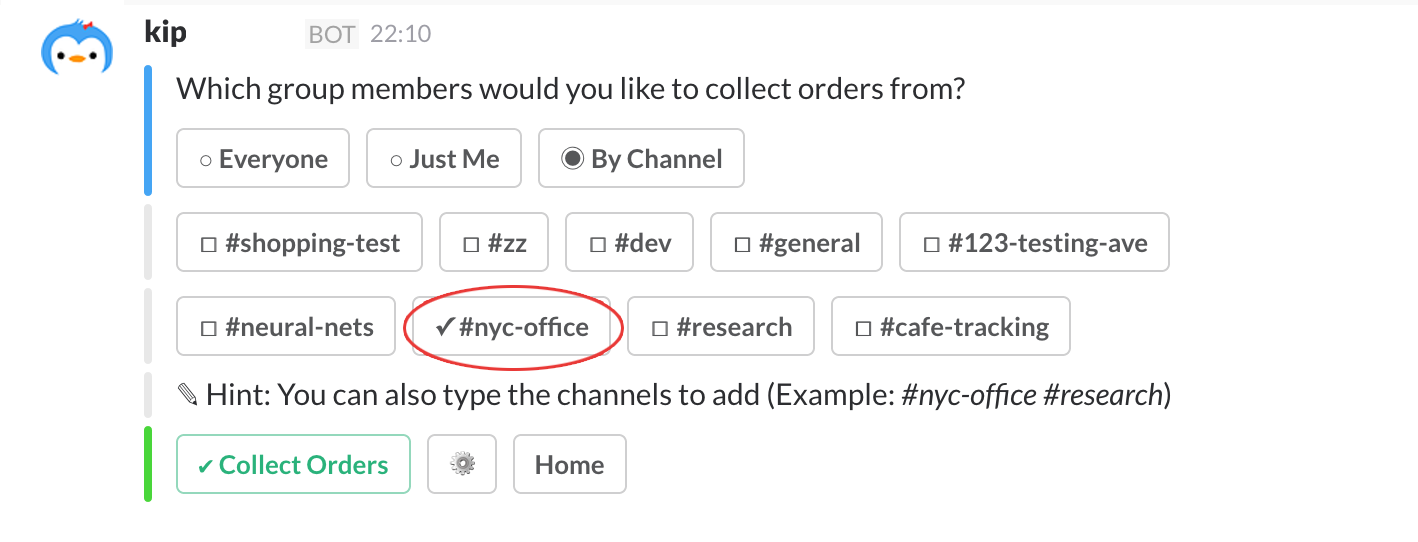Check the #shopping-test channel box
The height and width of the screenshot is (542, 1418).
click(x=299, y=242)
